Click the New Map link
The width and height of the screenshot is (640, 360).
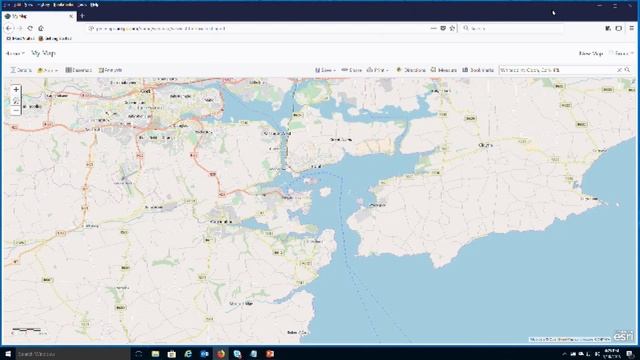tap(591, 53)
